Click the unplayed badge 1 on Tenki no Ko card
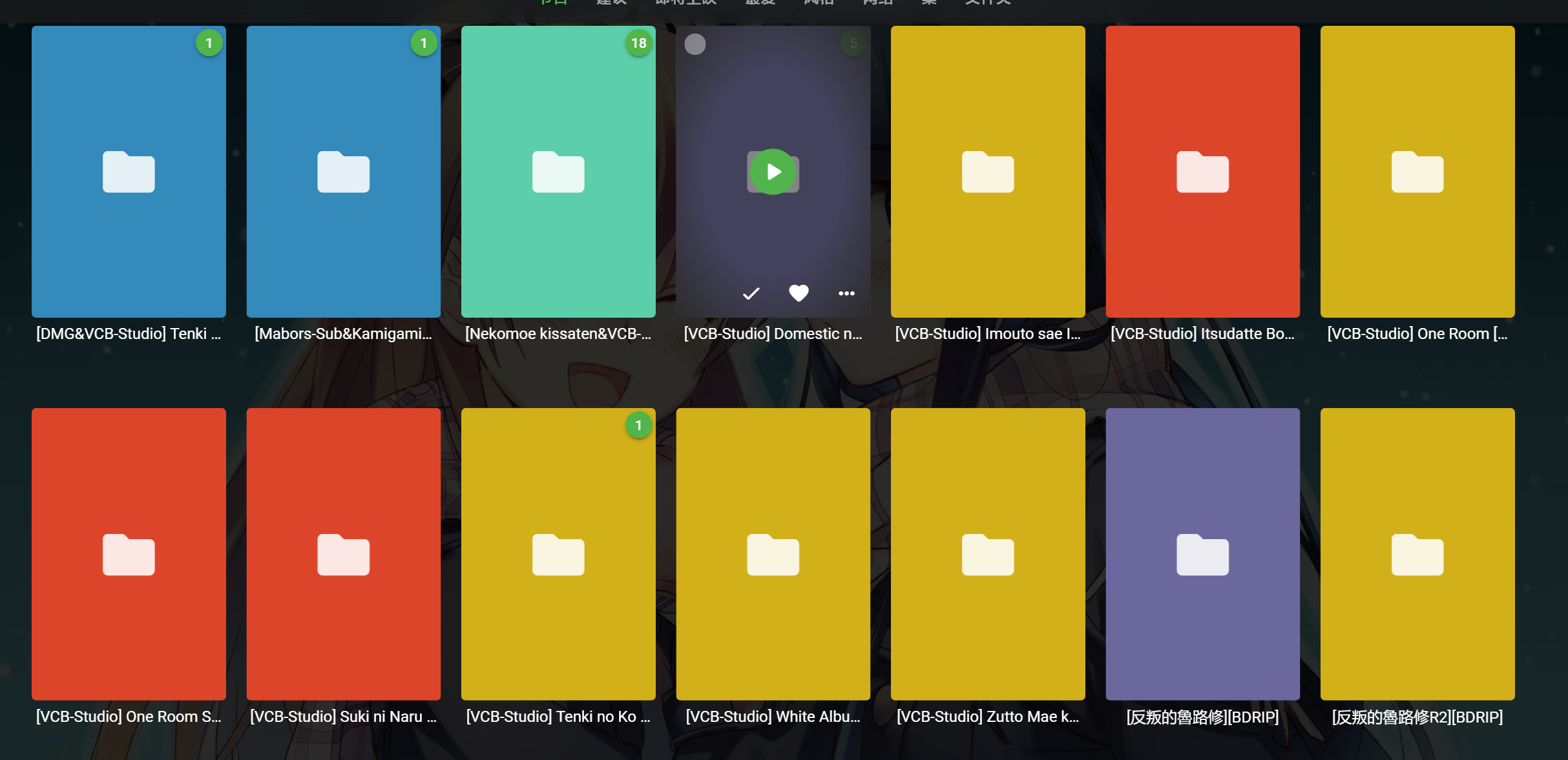The image size is (1568, 760). (x=639, y=426)
